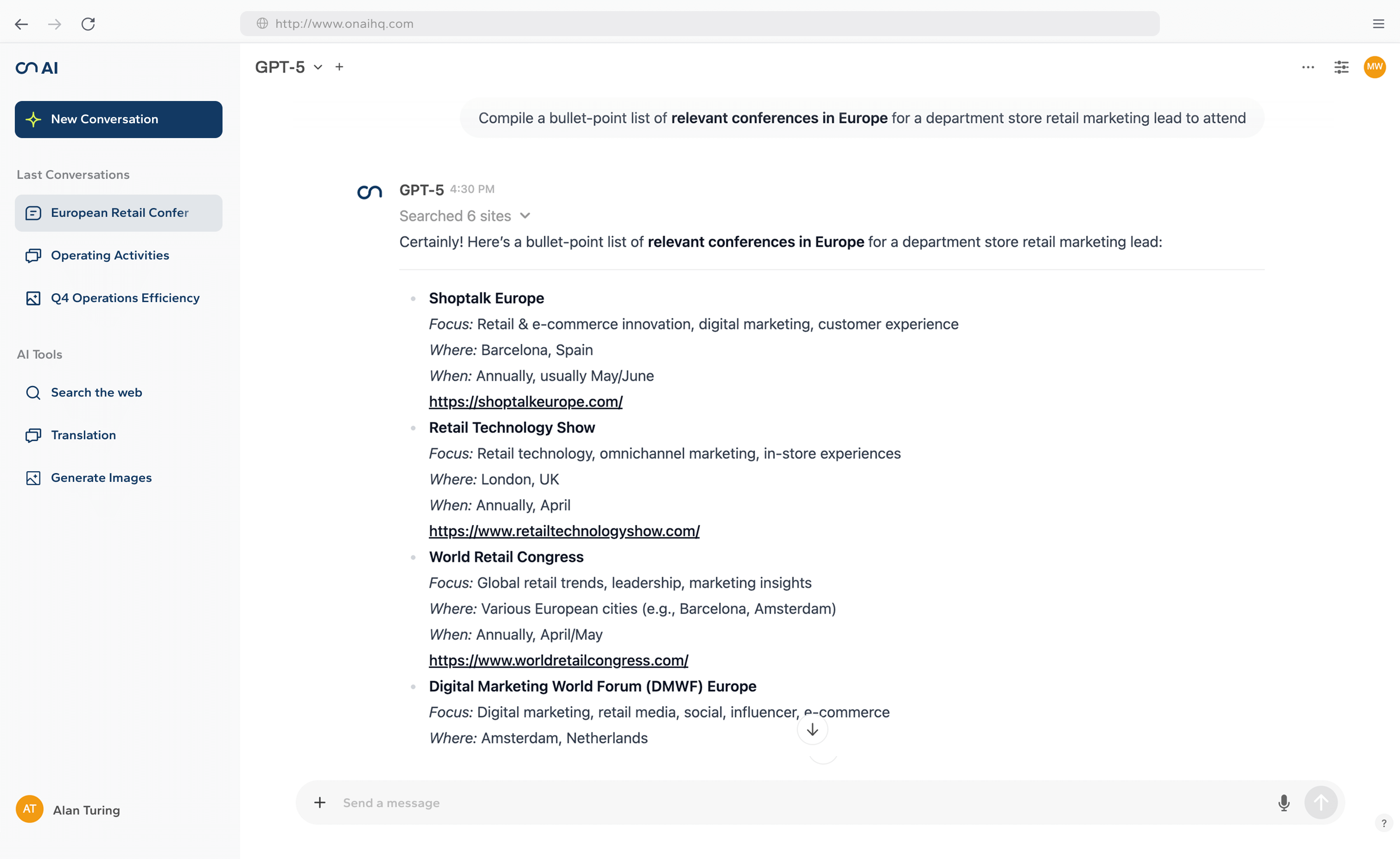Open Alan Turing account menu

click(x=68, y=809)
